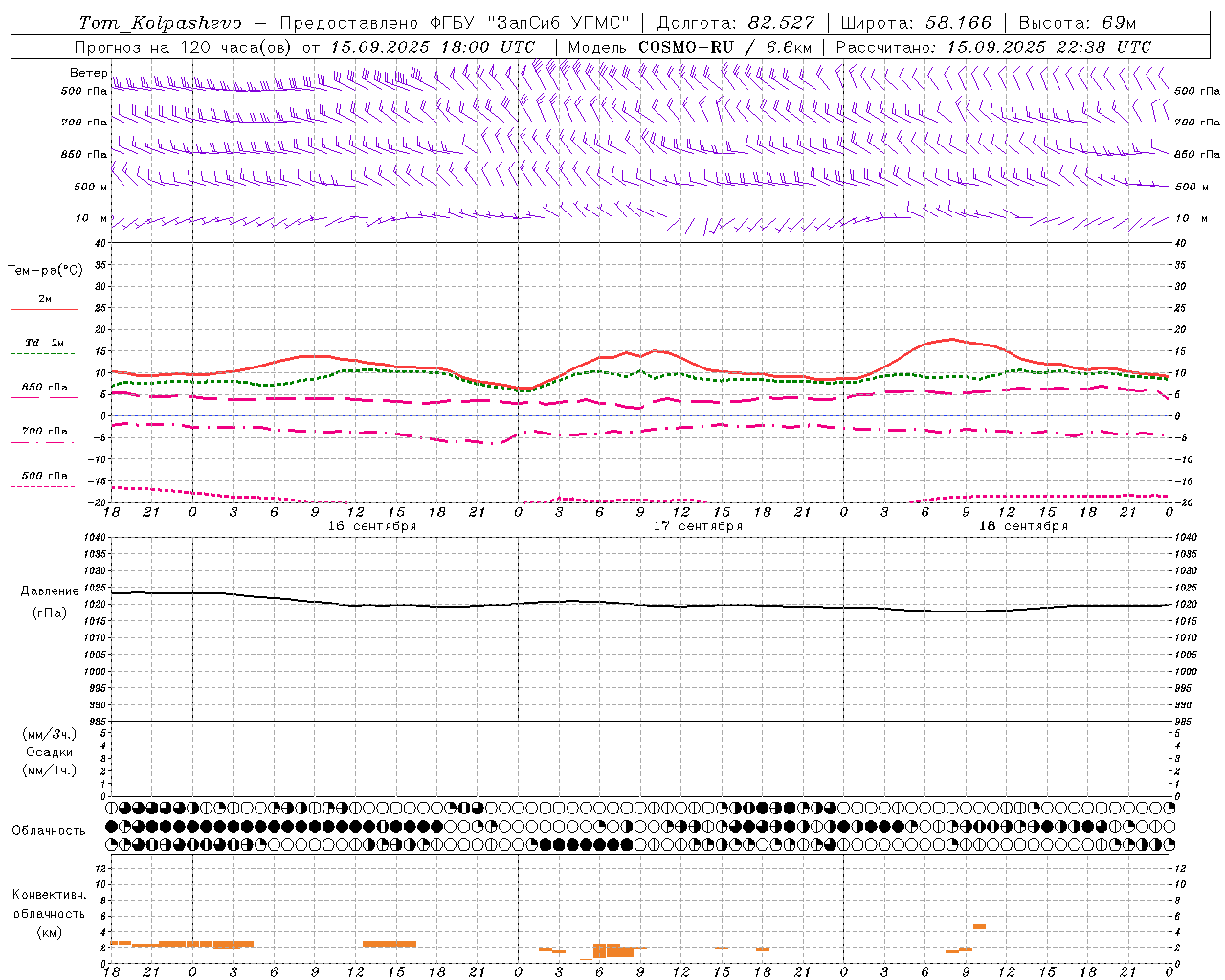Click the forecast start time '15.09.2025 18:00 UTC'
This screenshot has height=980, width=1225.
(433, 47)
